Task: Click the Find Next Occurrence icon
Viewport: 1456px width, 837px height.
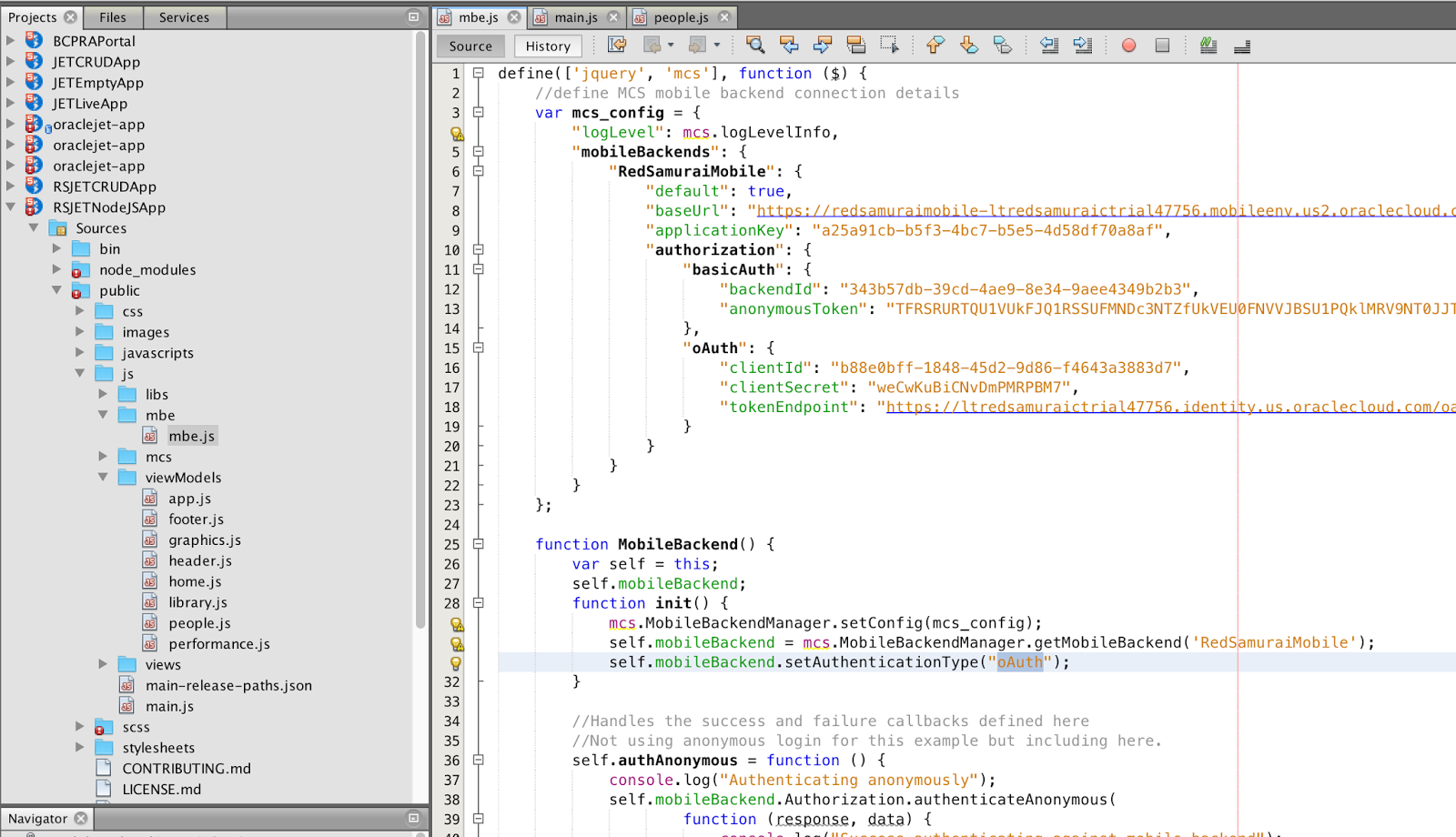Action: tap(824, 44)
